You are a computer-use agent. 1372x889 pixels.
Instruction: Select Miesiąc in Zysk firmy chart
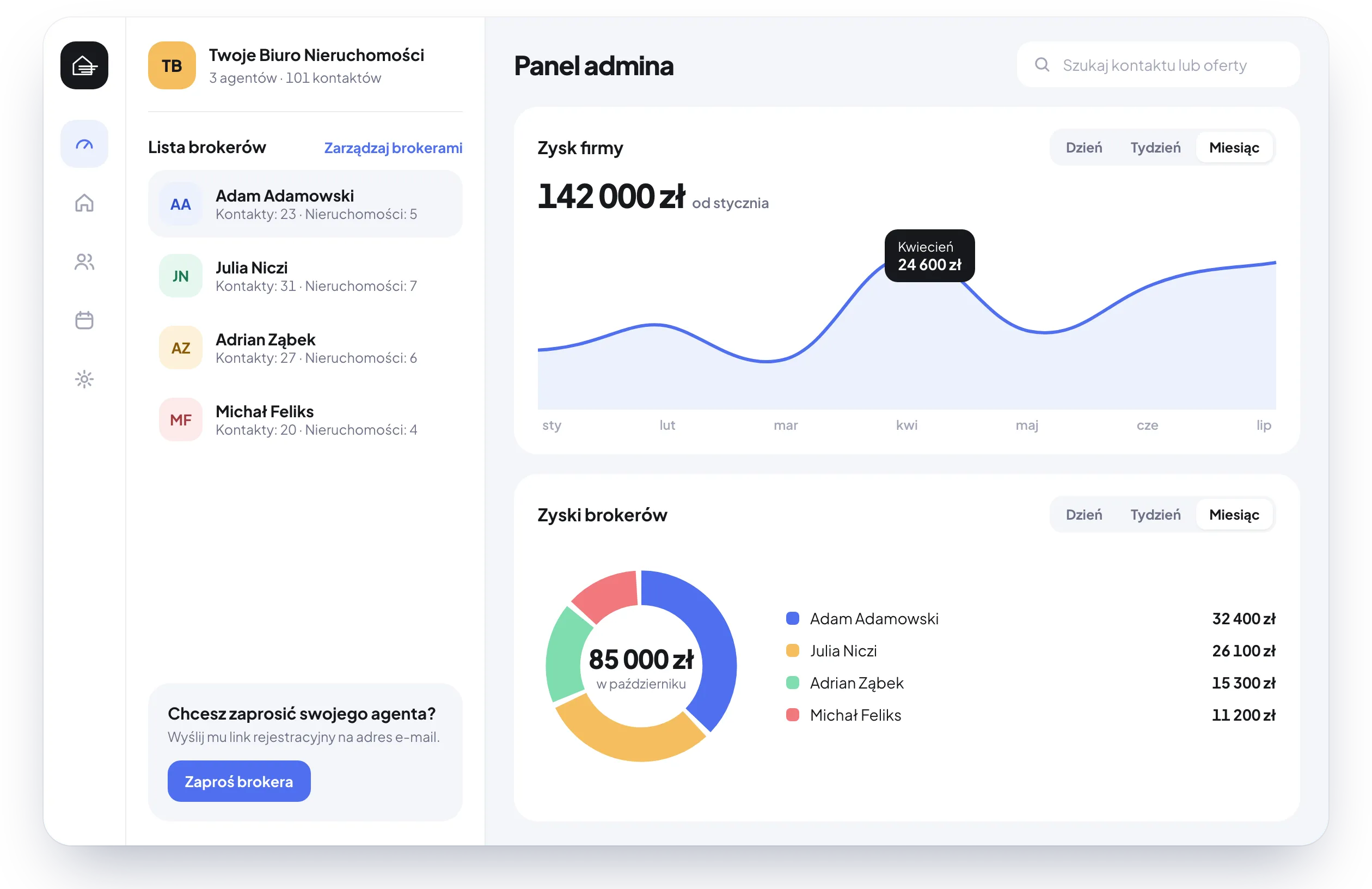(1234, 148)
